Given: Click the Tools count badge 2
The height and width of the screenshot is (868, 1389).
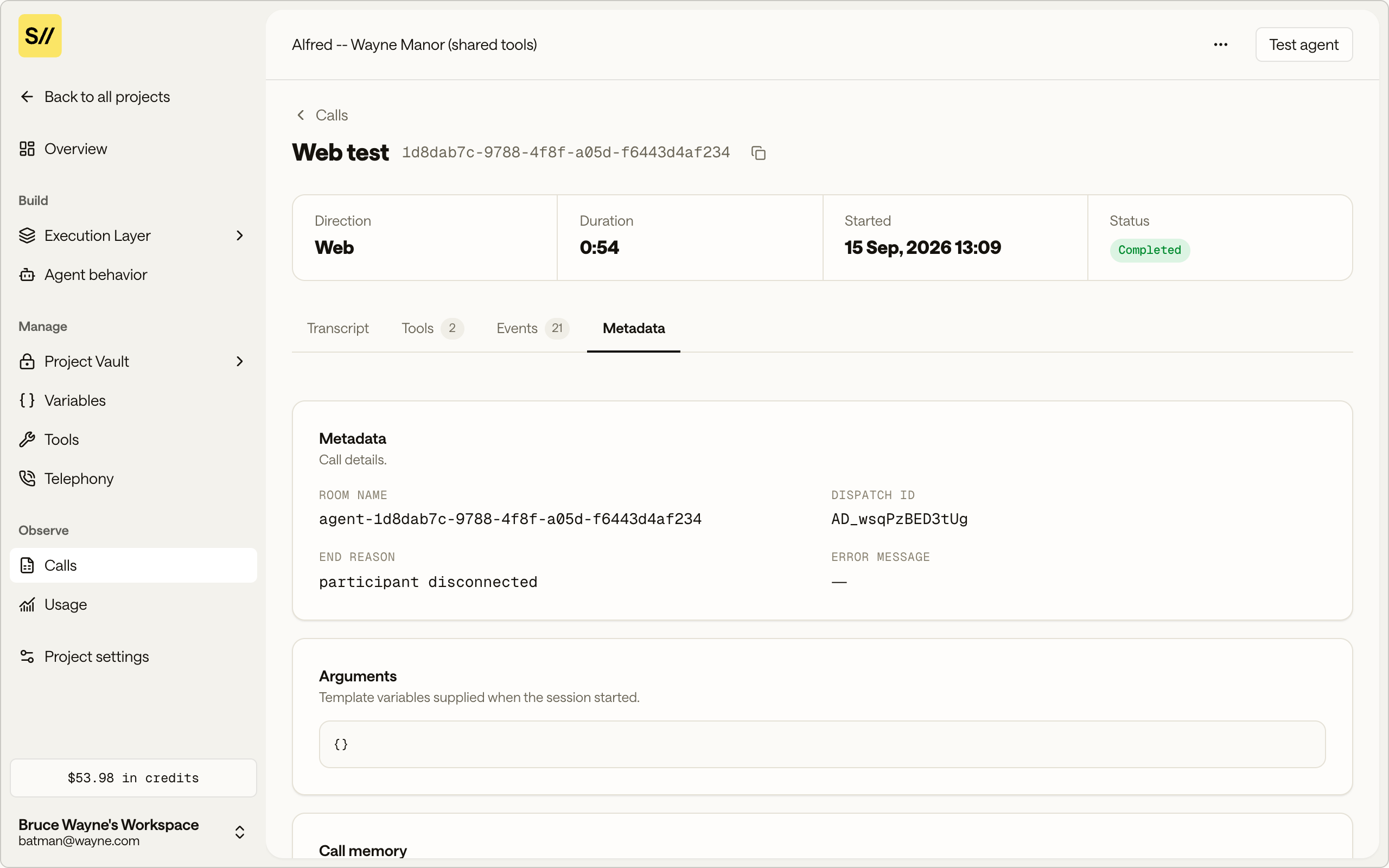Looking at the screenshot, I should point(453,328).
